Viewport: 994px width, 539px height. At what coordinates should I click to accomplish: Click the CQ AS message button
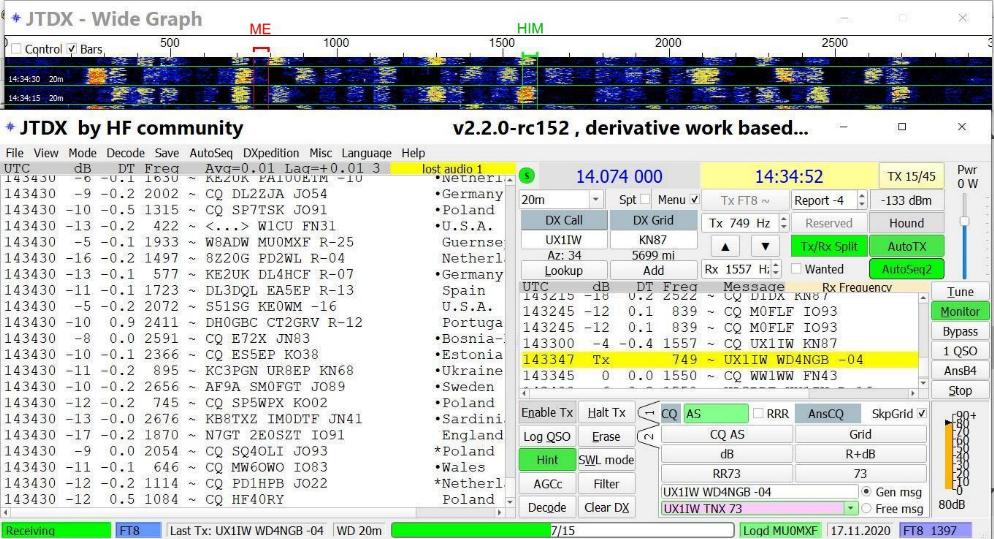[727, 434]
